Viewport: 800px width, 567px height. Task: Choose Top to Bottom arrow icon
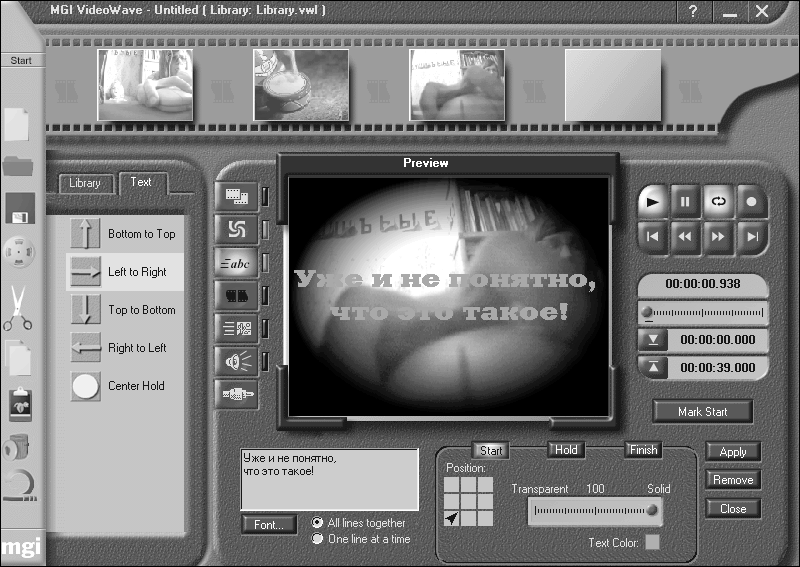coord(85,309)
